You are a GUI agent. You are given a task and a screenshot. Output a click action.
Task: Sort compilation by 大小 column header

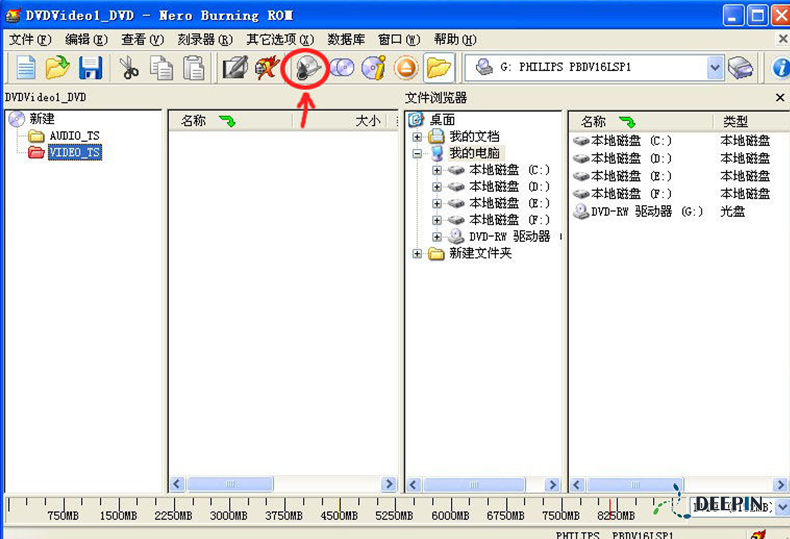pos(367,121)
